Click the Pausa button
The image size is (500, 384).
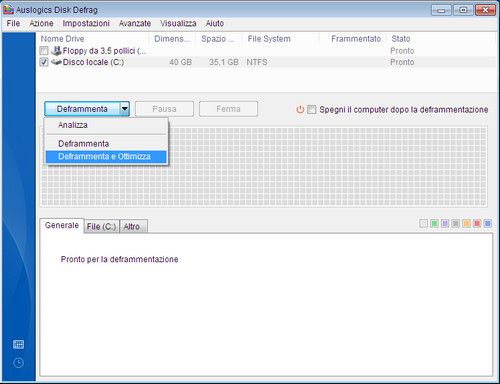coord(164,109)
